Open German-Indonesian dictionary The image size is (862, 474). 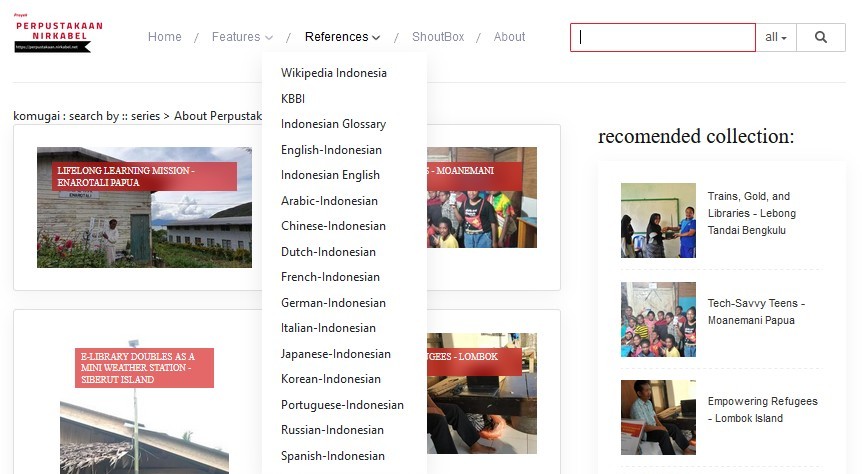tap(333, 302)
